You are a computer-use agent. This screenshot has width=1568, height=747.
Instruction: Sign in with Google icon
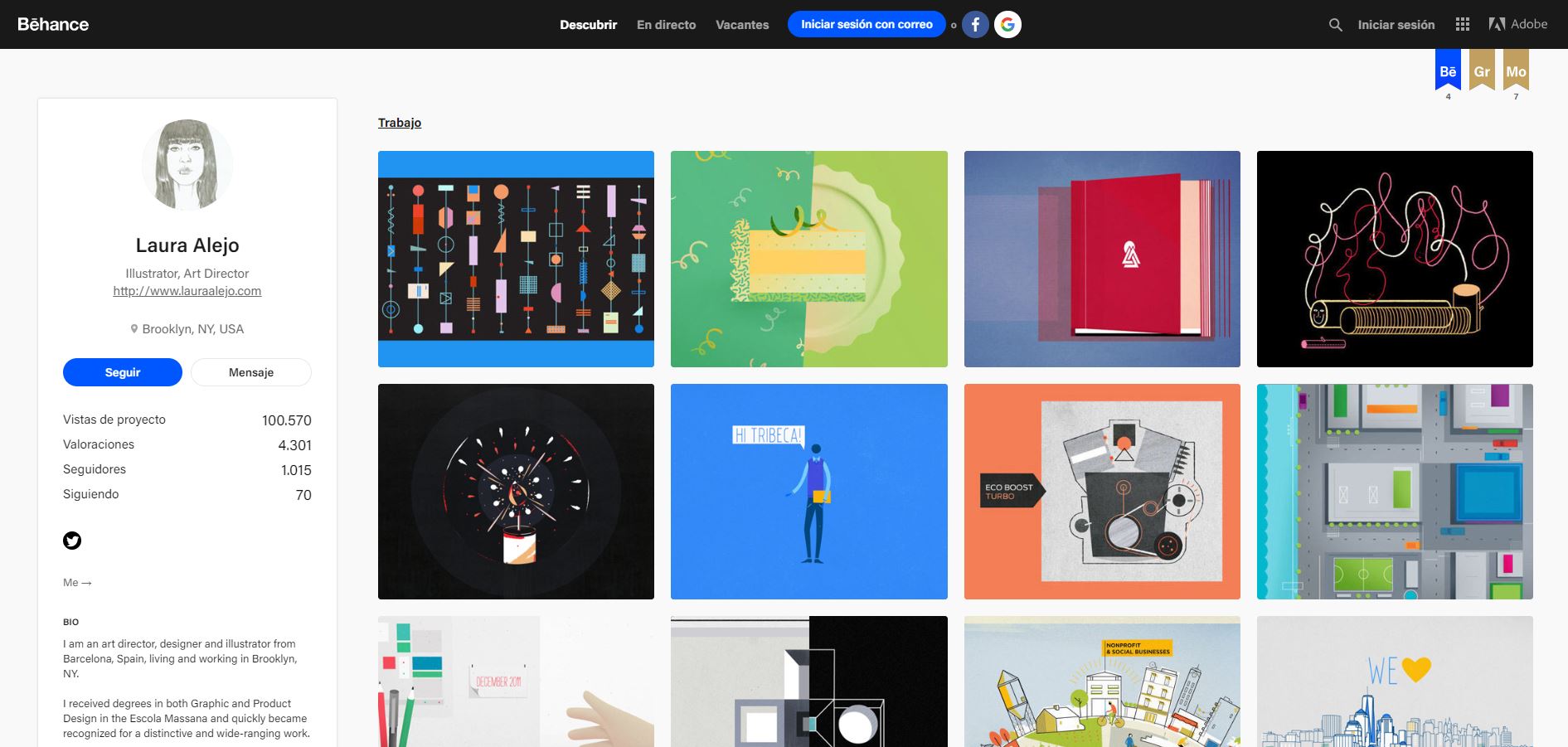point(1007,25)
